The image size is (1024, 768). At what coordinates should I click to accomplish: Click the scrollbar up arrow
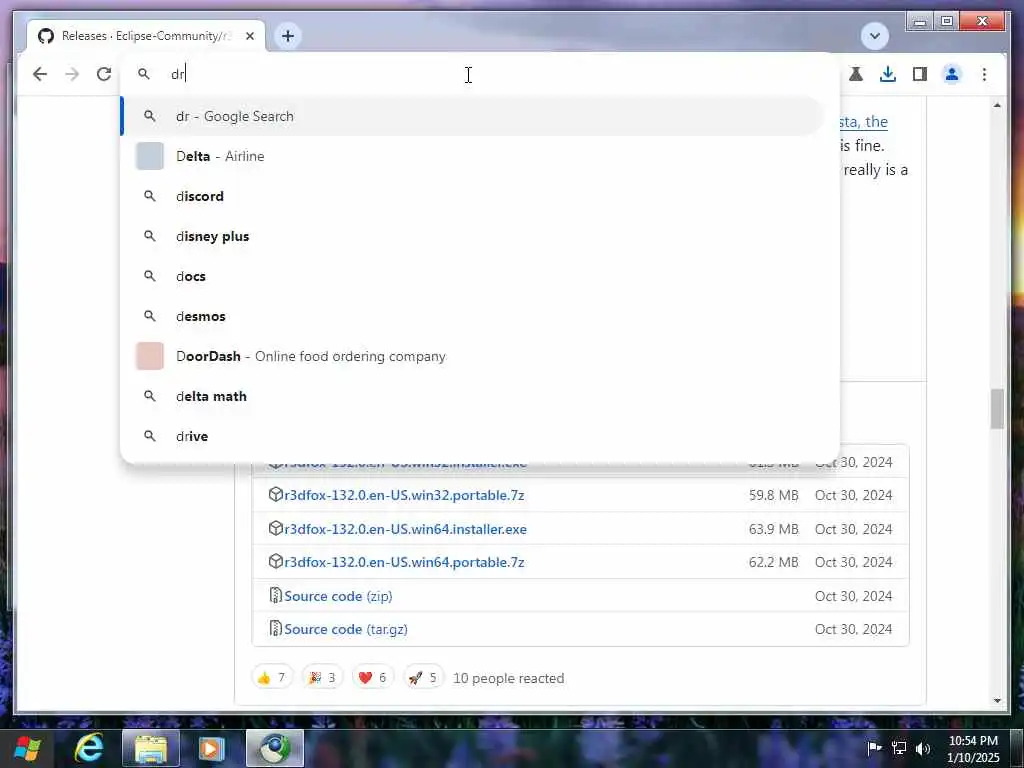click(x=997, y=105)
